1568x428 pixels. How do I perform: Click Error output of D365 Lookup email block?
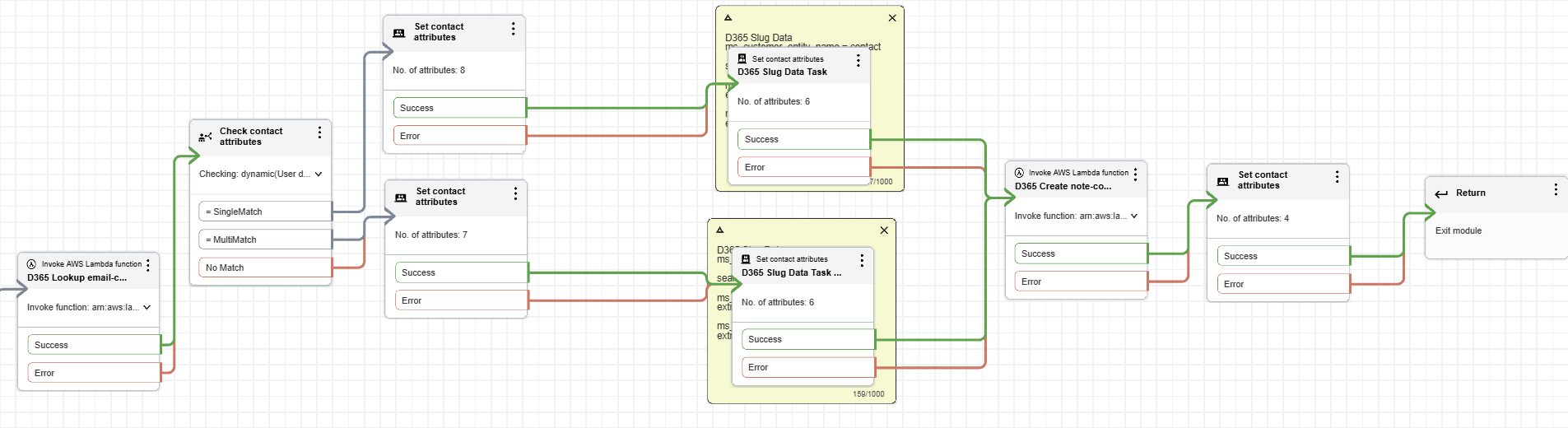93,373
